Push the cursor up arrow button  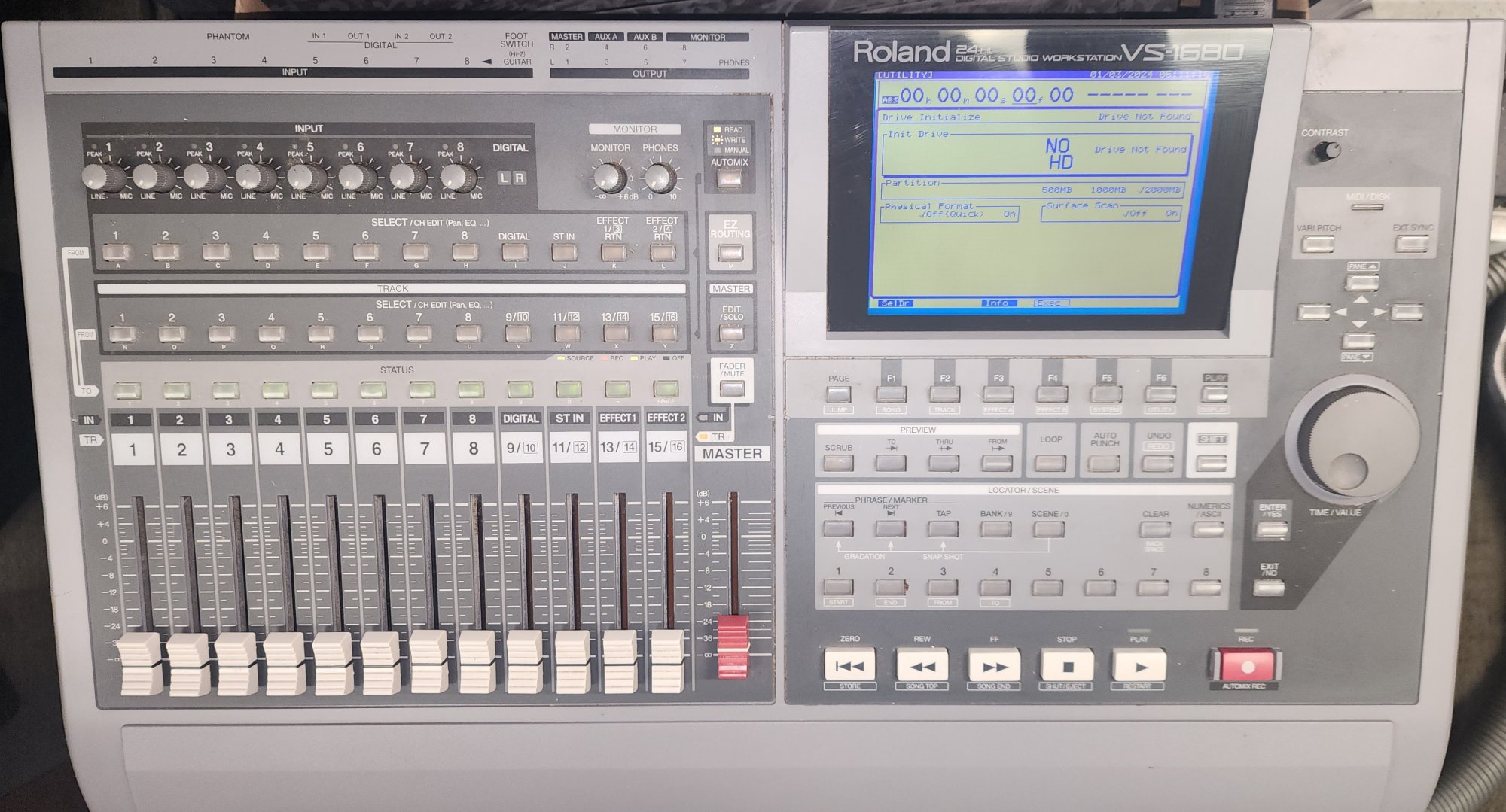coord(1362,283)
